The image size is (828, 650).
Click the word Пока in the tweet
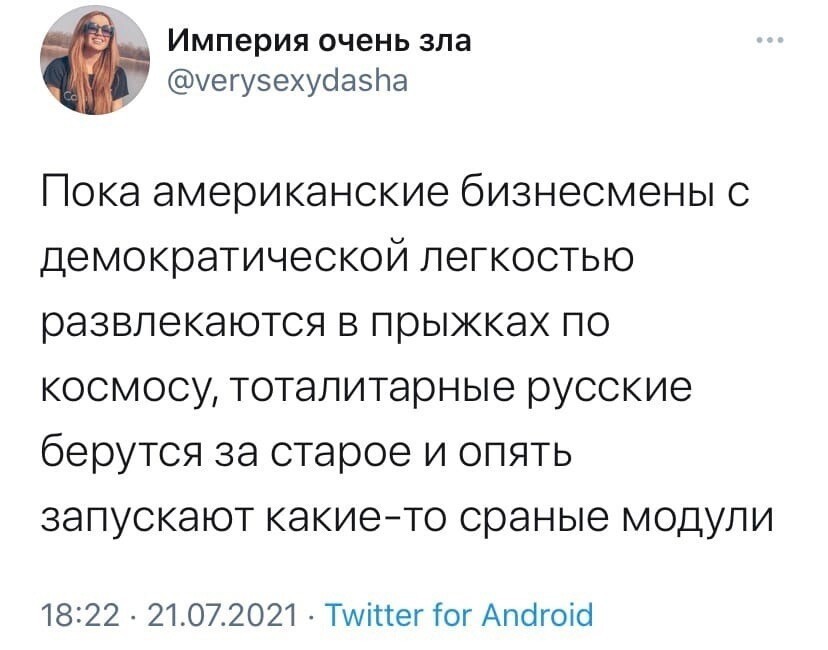(90, 192)
